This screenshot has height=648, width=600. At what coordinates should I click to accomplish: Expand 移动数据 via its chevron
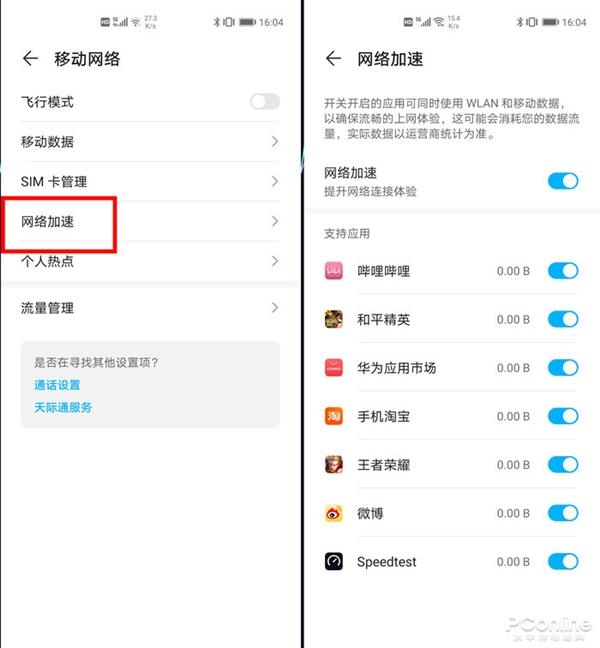coord(275,142)
